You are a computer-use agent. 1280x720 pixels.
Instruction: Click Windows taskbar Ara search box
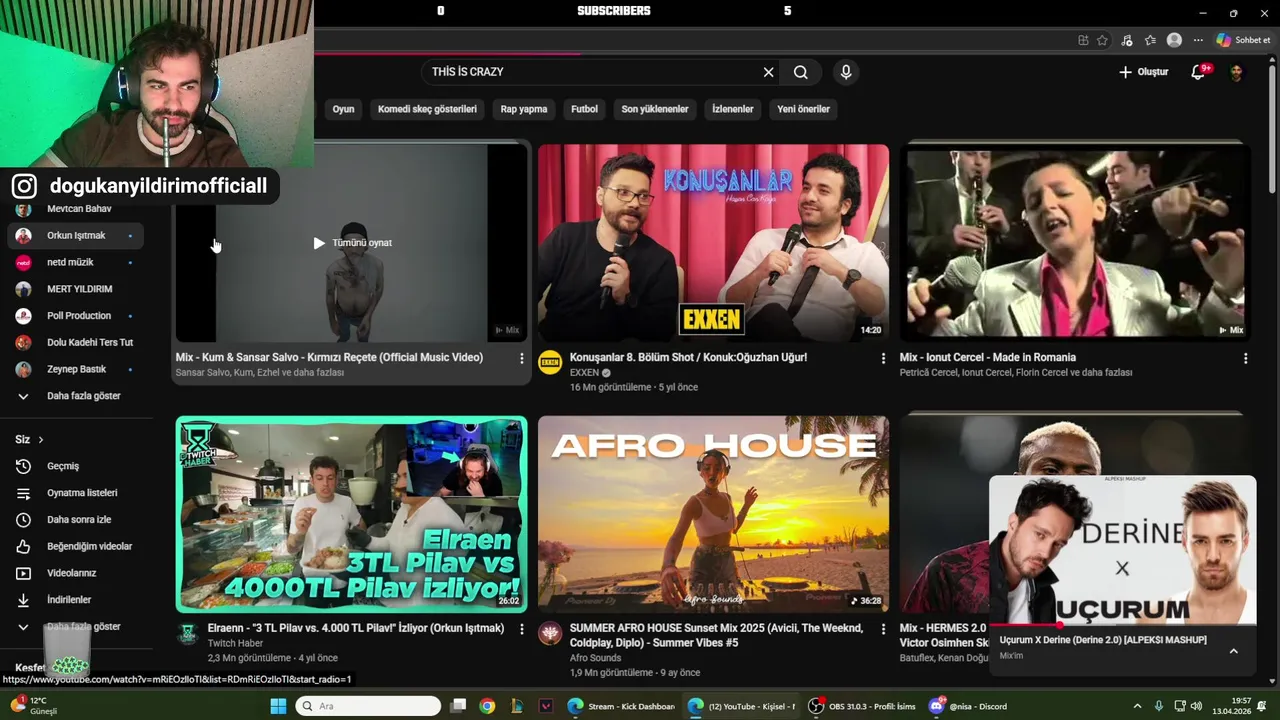(x=369, y=706)
